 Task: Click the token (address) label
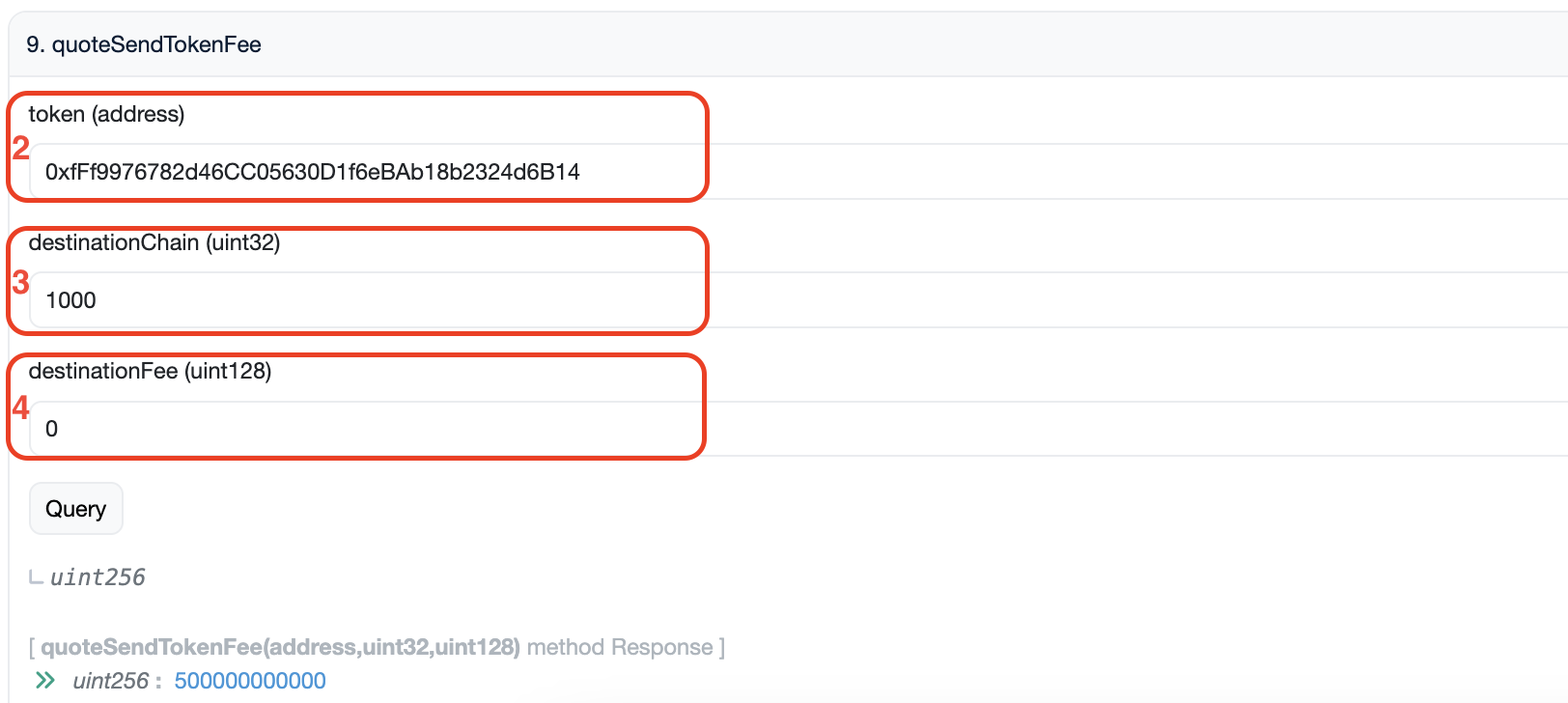pos(106,114)
